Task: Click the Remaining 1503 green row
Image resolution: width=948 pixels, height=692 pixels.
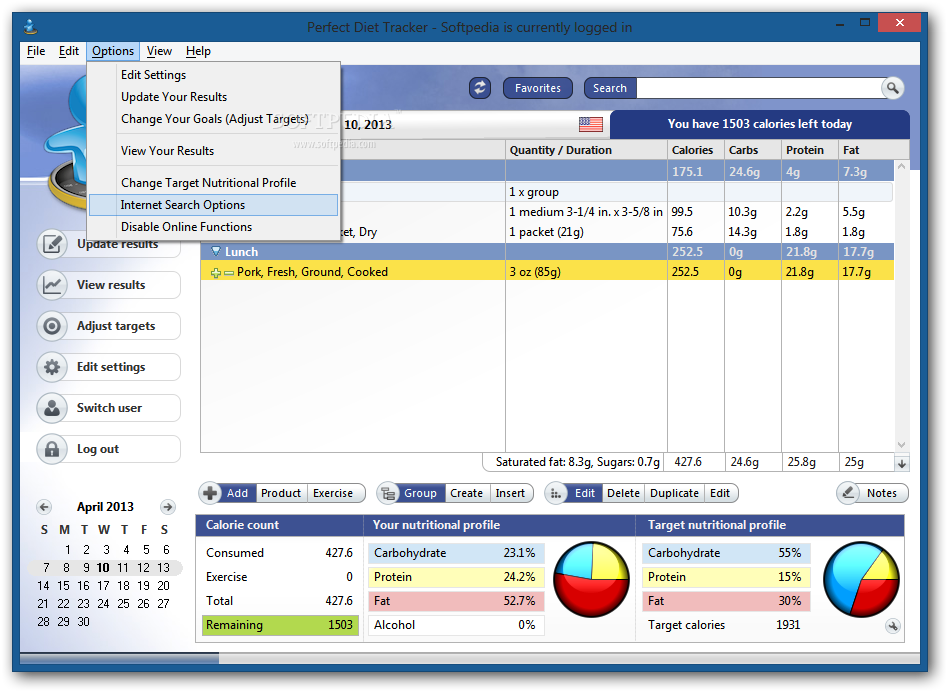Action: [280, 625]
